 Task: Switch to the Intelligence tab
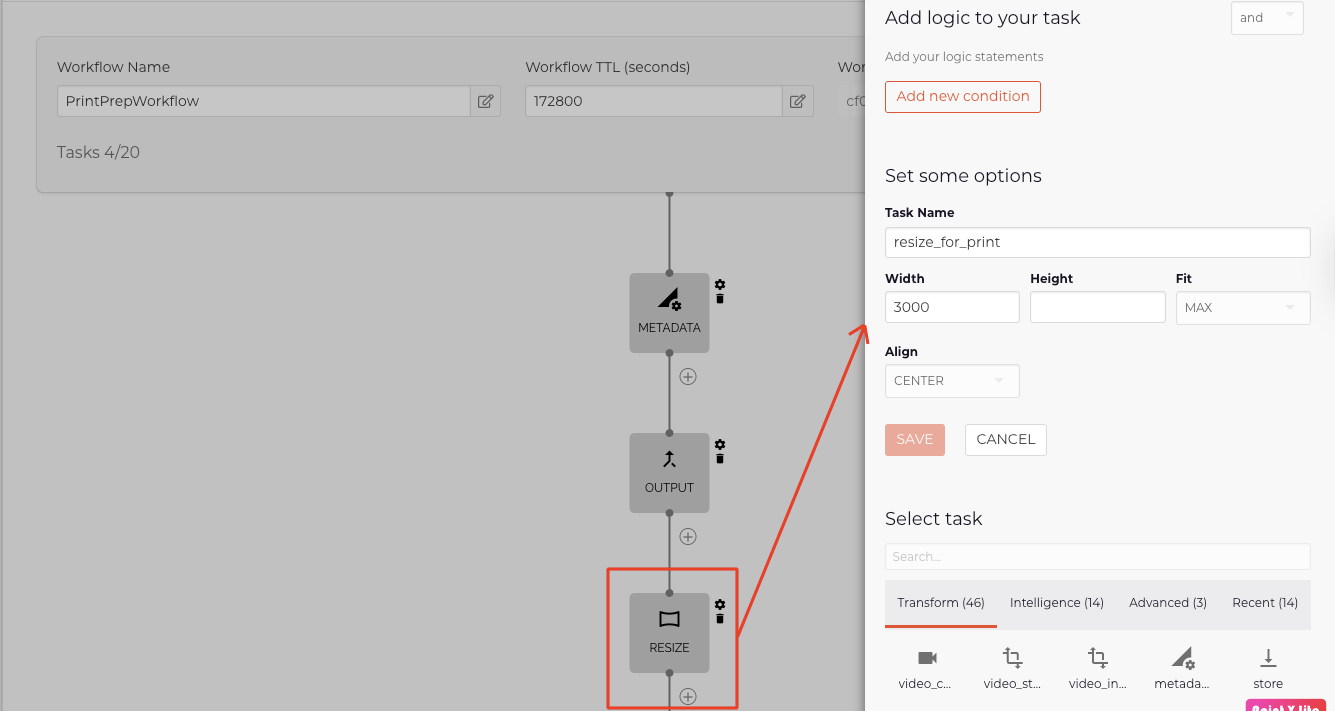pyautogui.click(x=1056, y=602)
